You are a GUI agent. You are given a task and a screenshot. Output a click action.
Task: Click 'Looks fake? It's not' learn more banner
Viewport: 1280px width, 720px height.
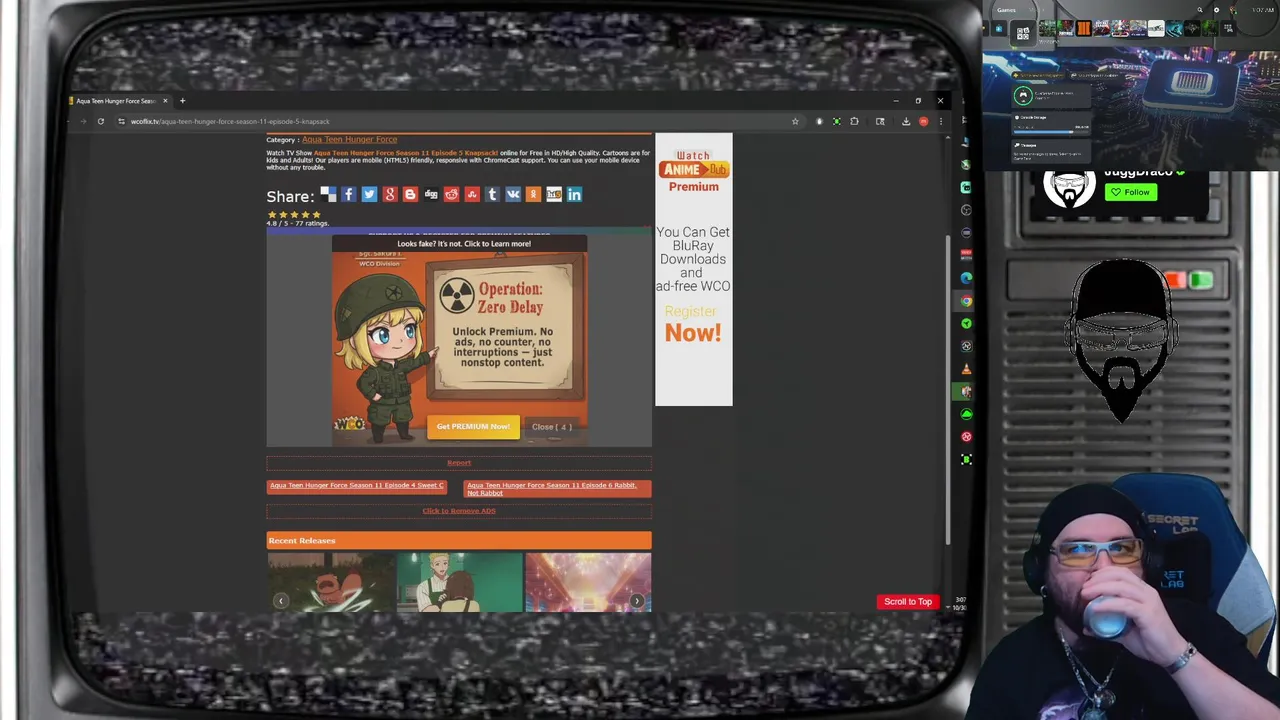(464, 243)
